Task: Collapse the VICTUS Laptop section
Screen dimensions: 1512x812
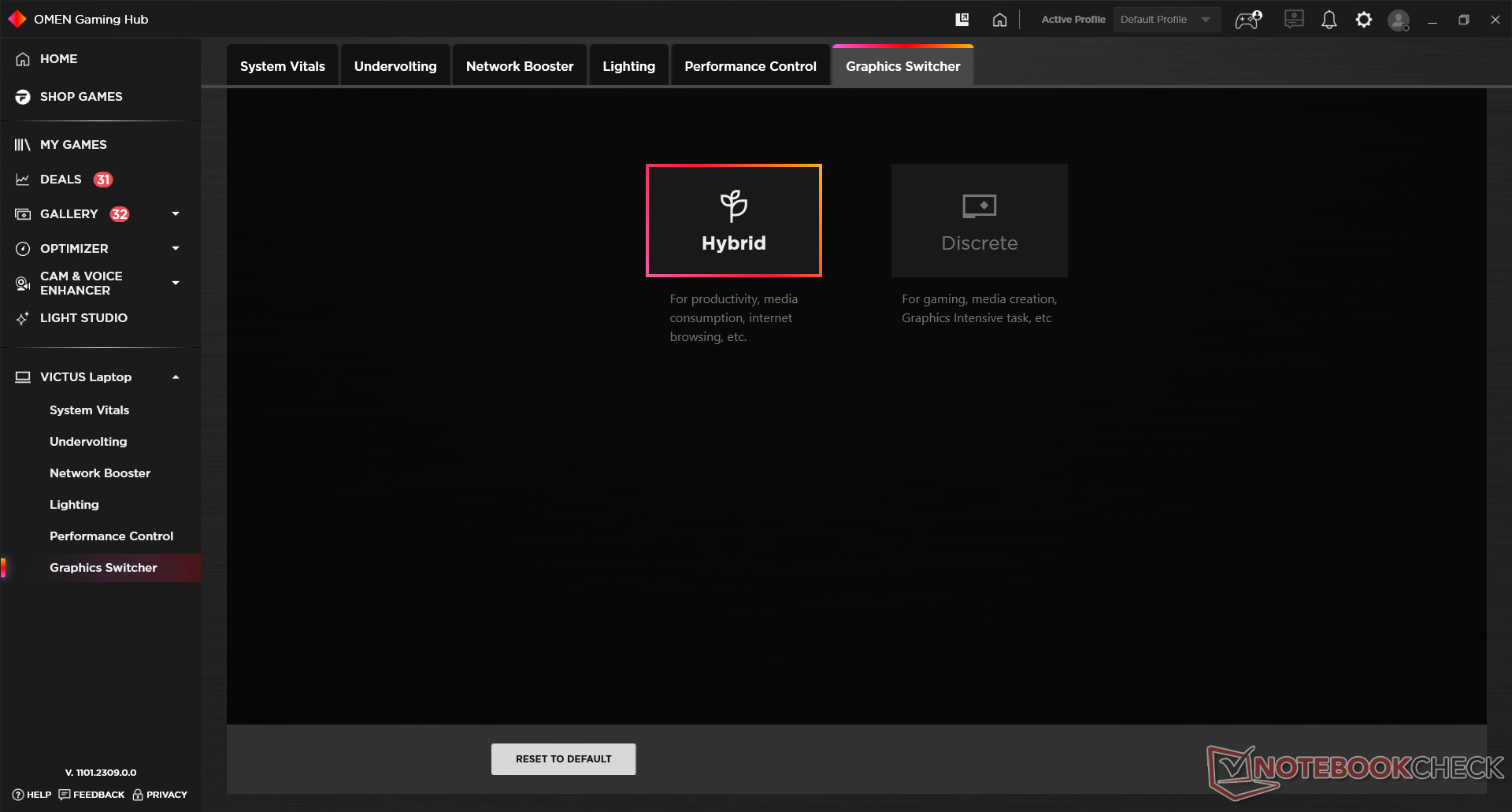Action: click(x=176, y=376)
